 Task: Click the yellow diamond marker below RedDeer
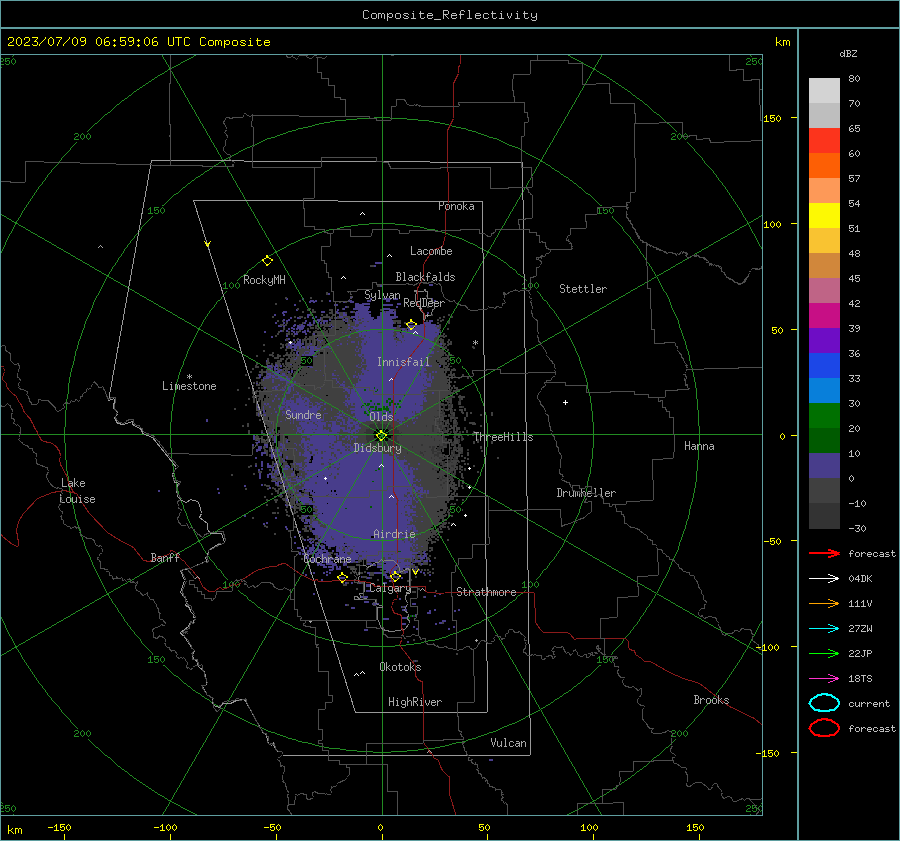[x=411, y=325]
